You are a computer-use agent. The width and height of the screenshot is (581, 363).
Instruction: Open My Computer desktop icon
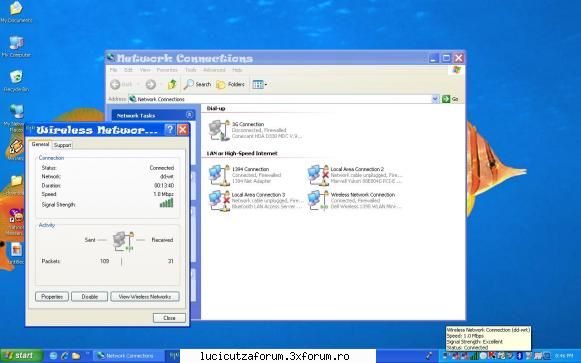16,47
